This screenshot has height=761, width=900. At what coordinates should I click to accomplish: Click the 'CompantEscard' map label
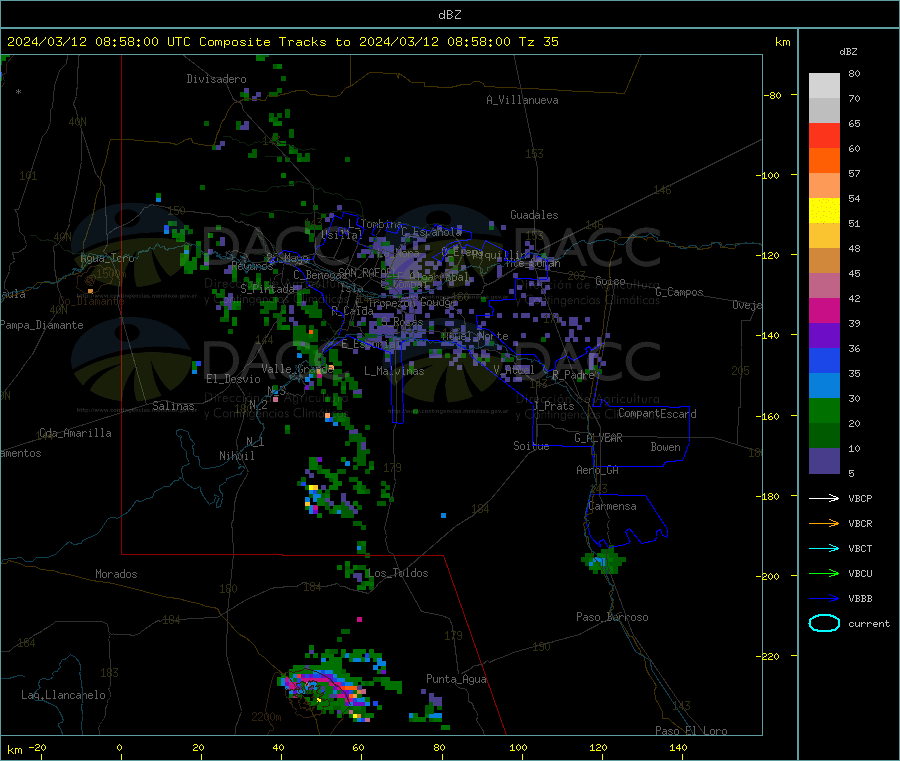(x=657, y=414)
